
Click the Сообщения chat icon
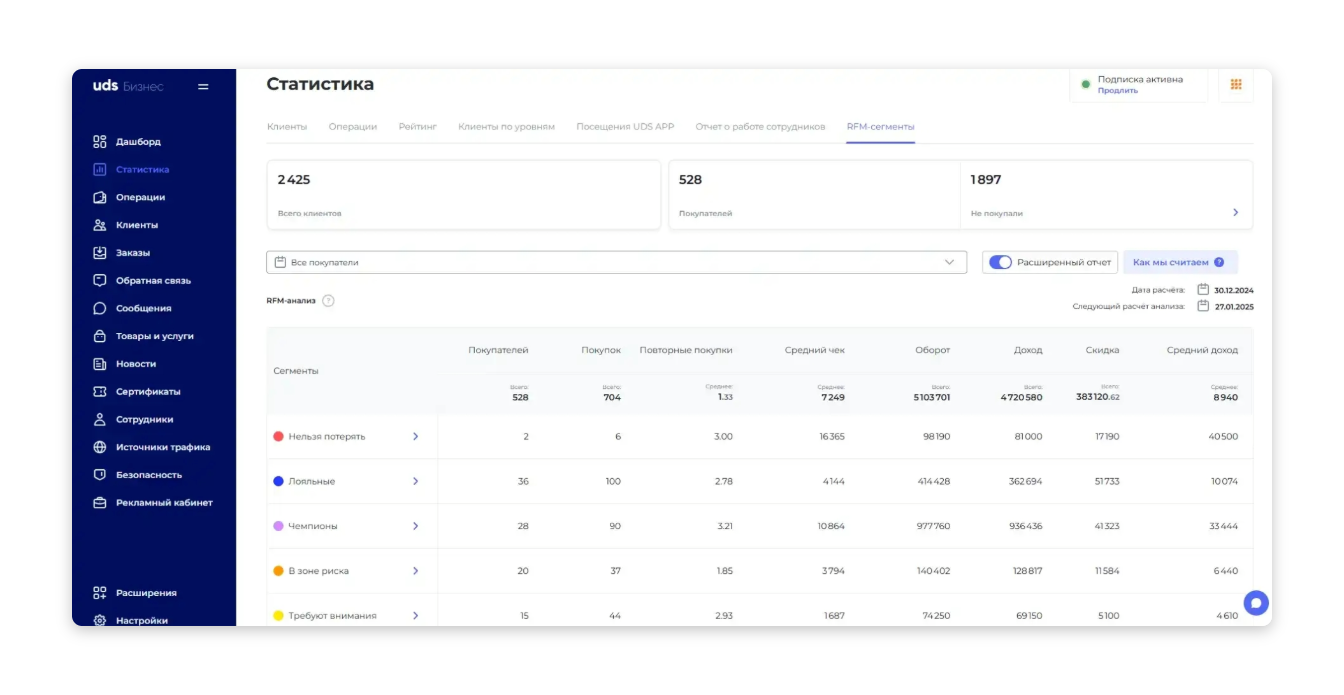click(99, 308)
